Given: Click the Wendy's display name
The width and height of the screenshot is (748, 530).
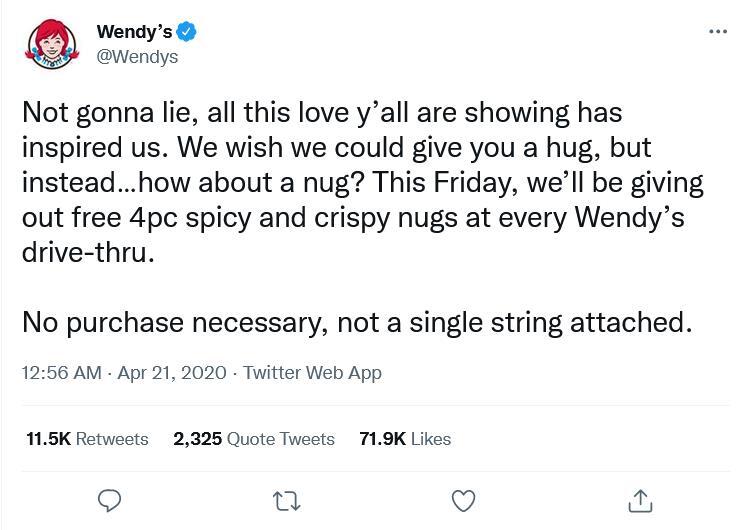Looking at the screenshot, I should [x=134, y=32].
